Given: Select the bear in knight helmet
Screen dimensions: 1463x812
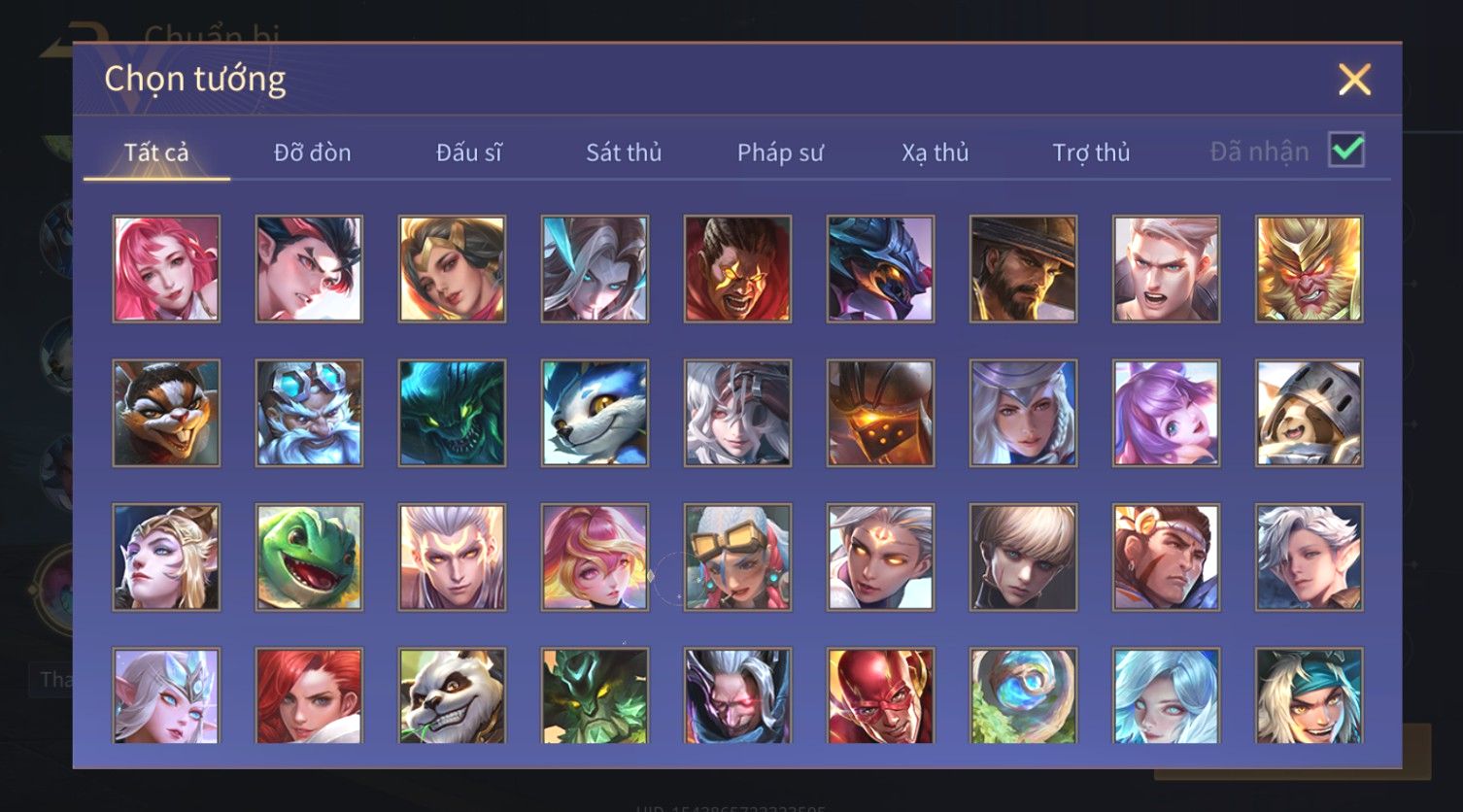Looking at the screenshot, I should pyautogui.click(x=1309, y=414).
